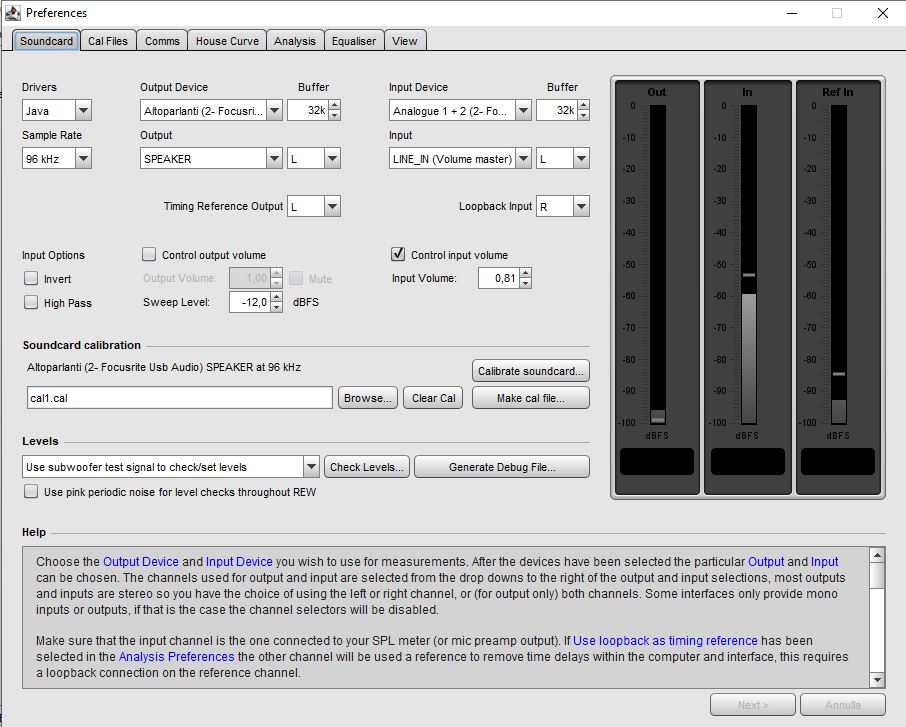Increase the output buffer size

click(335, 105)
